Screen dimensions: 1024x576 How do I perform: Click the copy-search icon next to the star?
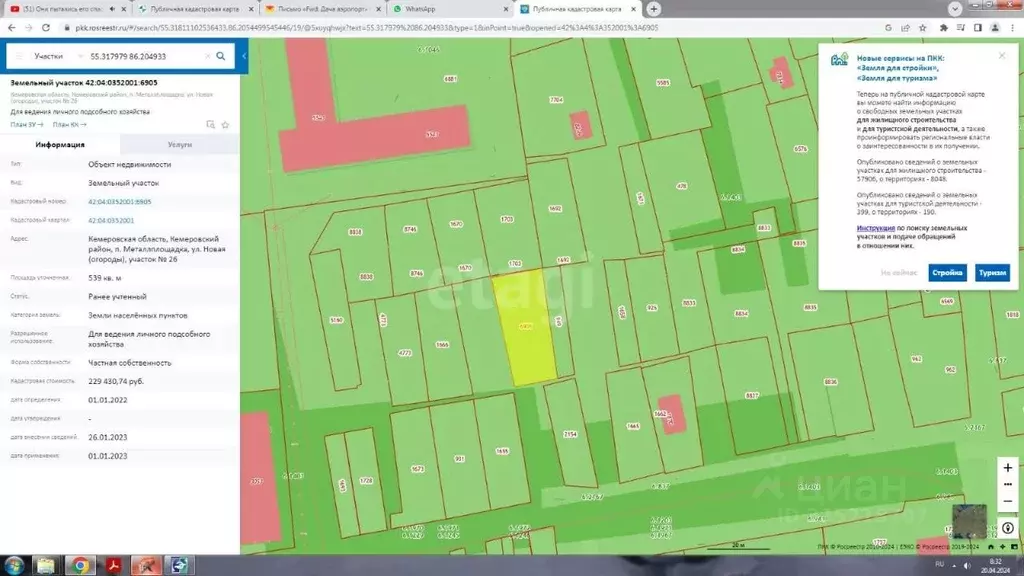(210, 125)
